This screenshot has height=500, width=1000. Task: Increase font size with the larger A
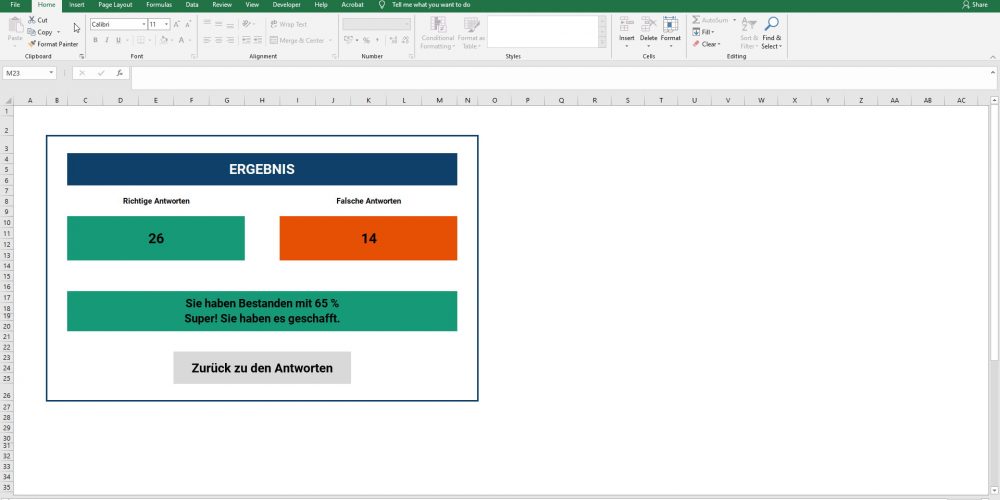point(177,24)
